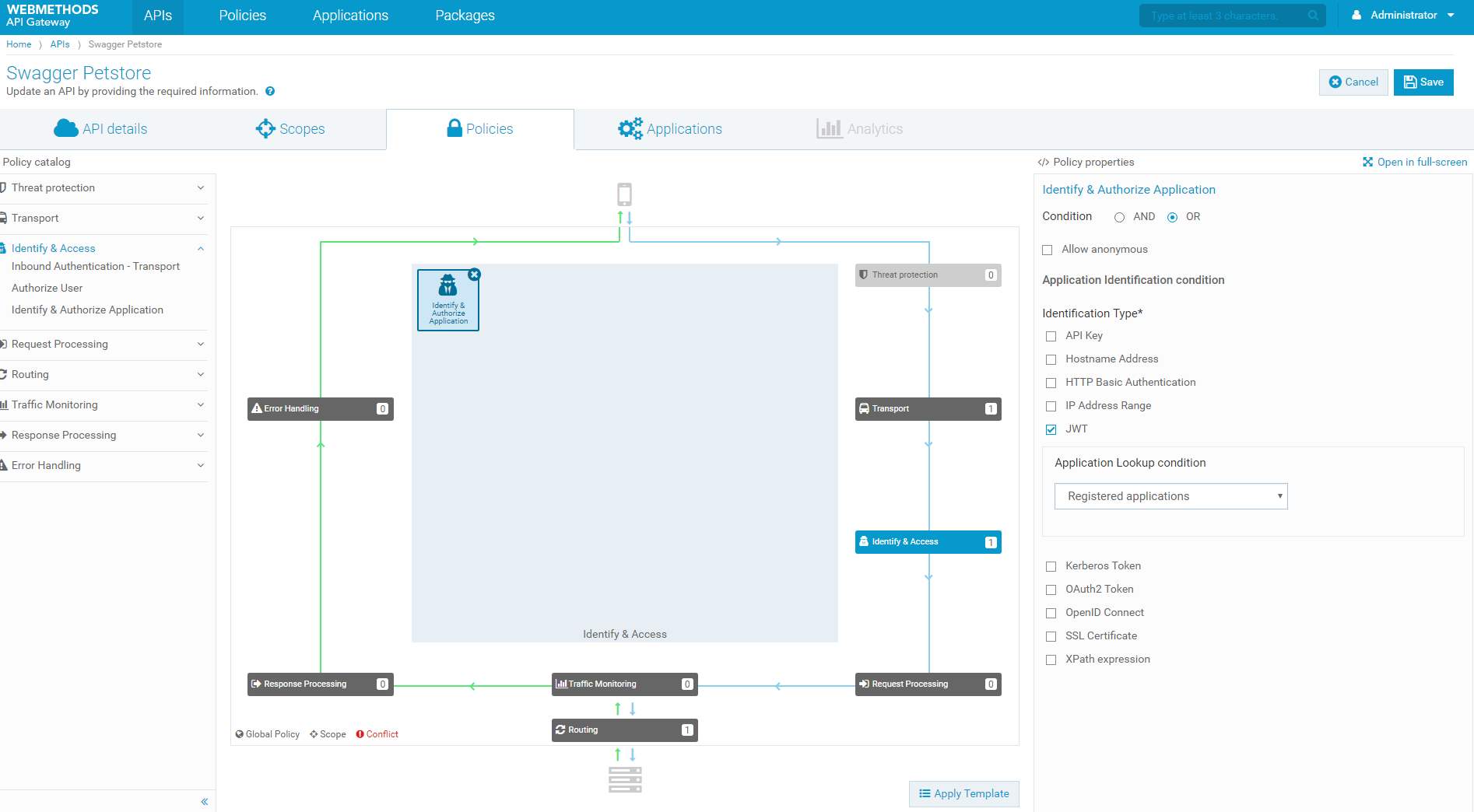Screen dimensions: 1474x812
Task: Click the Traffic Monitoring chart icon in diagram
Action: pos(561,684)
